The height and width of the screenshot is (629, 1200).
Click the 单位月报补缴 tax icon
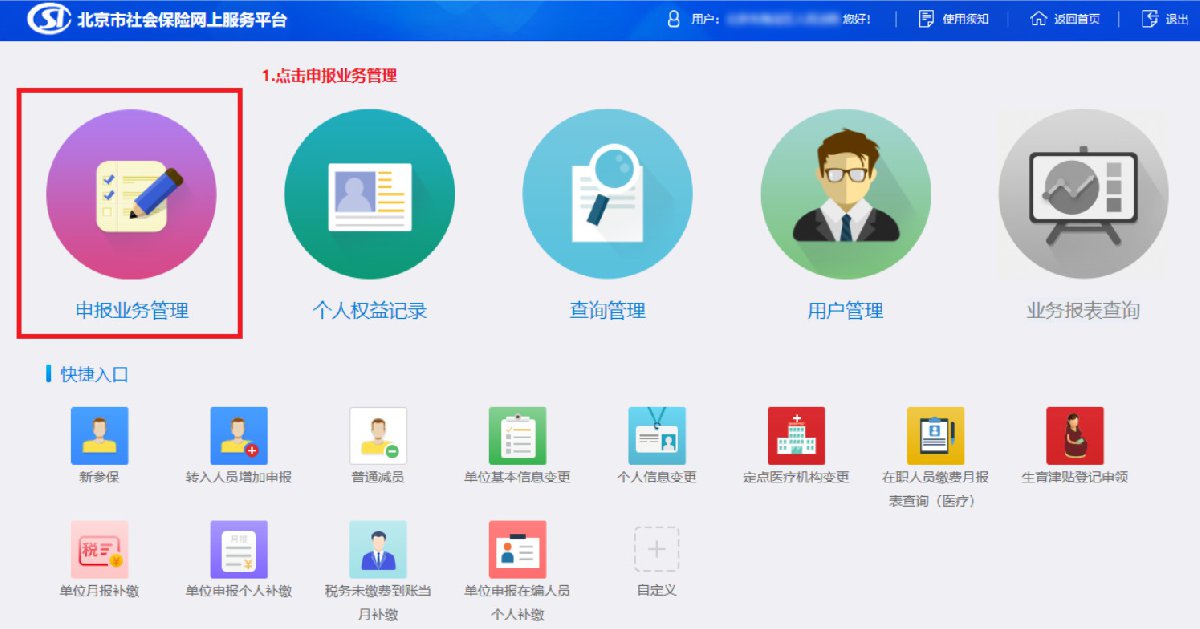(x=99, y=550)
